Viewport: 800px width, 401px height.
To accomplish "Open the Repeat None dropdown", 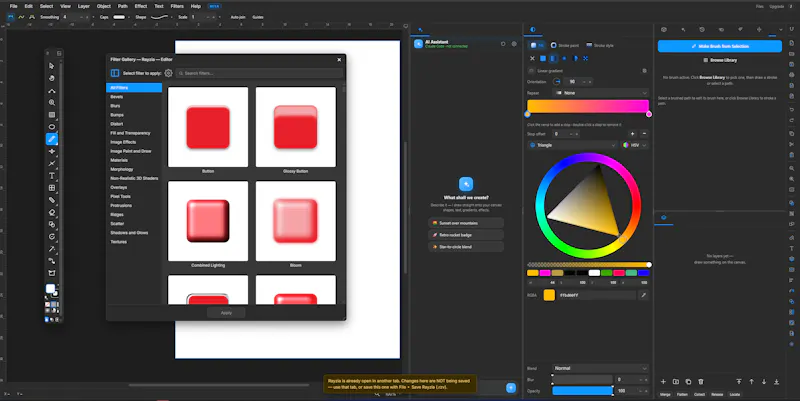I will click(601, 93).
